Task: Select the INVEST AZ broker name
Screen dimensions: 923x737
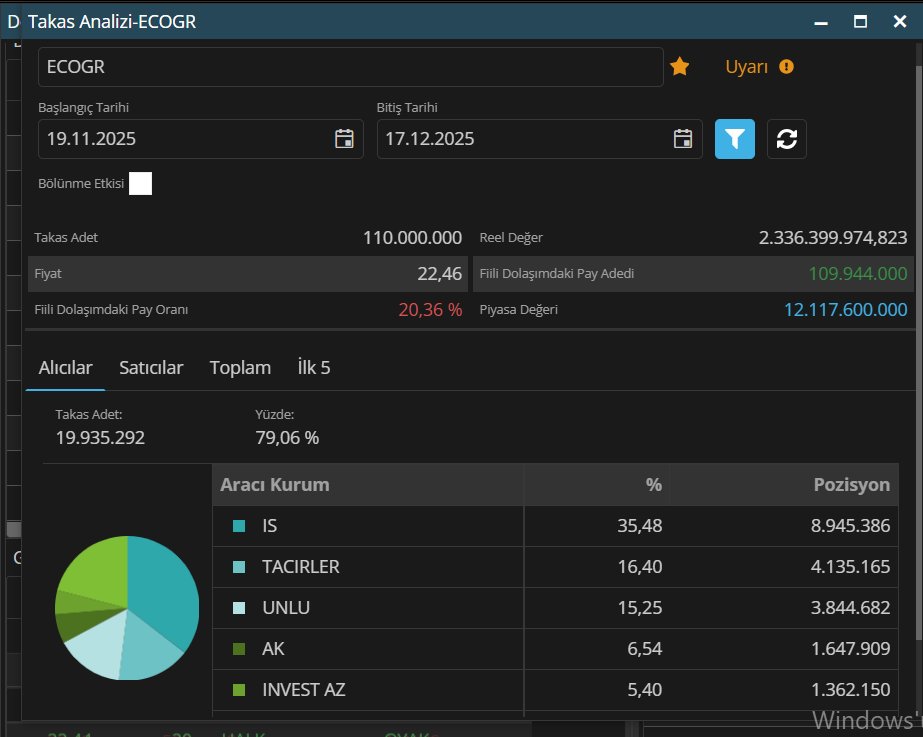Action: (x=304, y=689)
